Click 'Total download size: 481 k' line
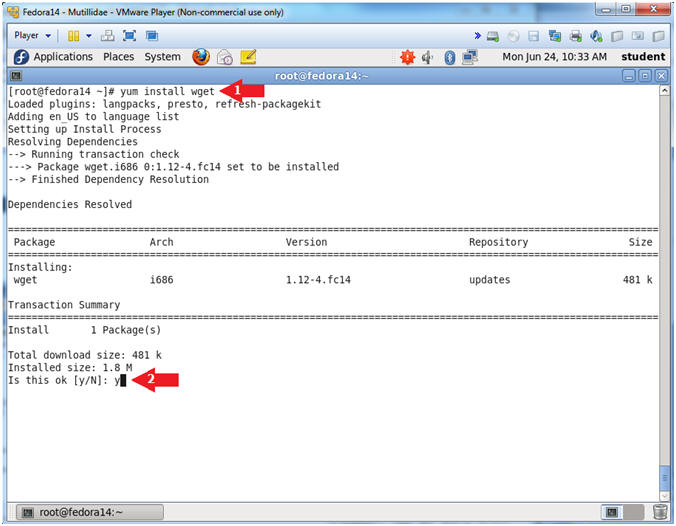The height and width of the screenshot is (526, 676). [84, 355]
